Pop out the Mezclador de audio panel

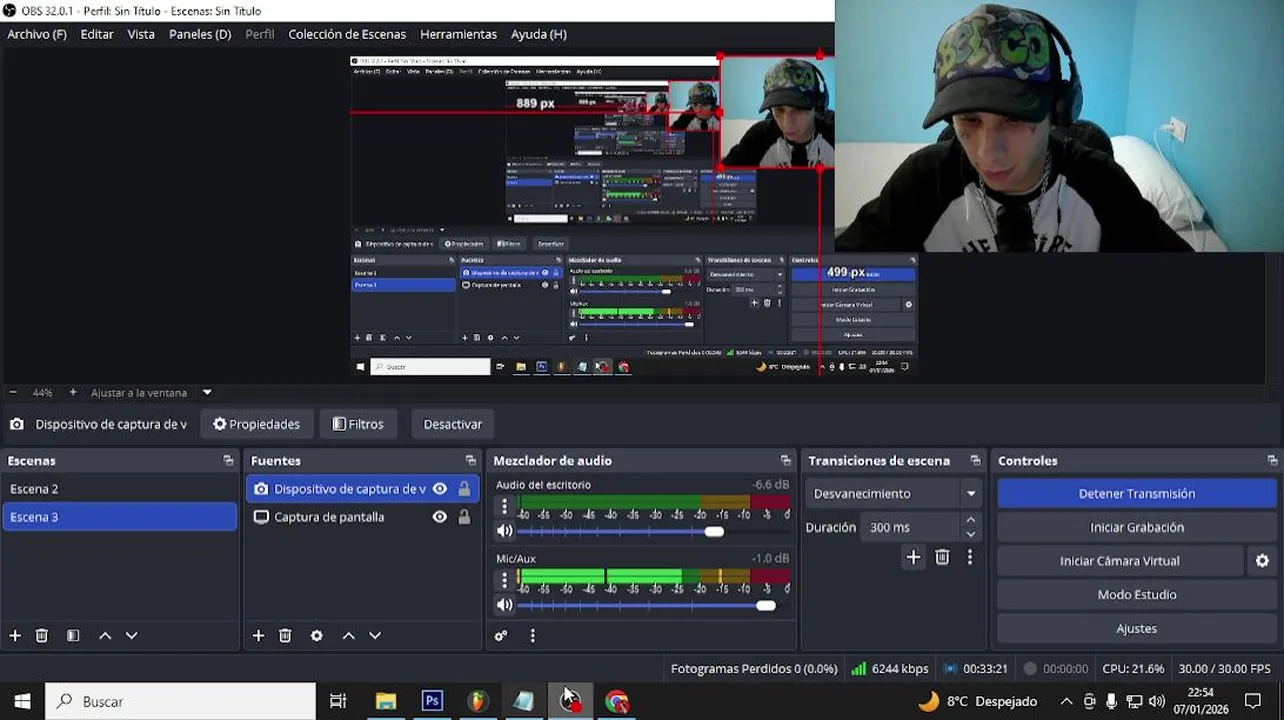pos(785,461)
